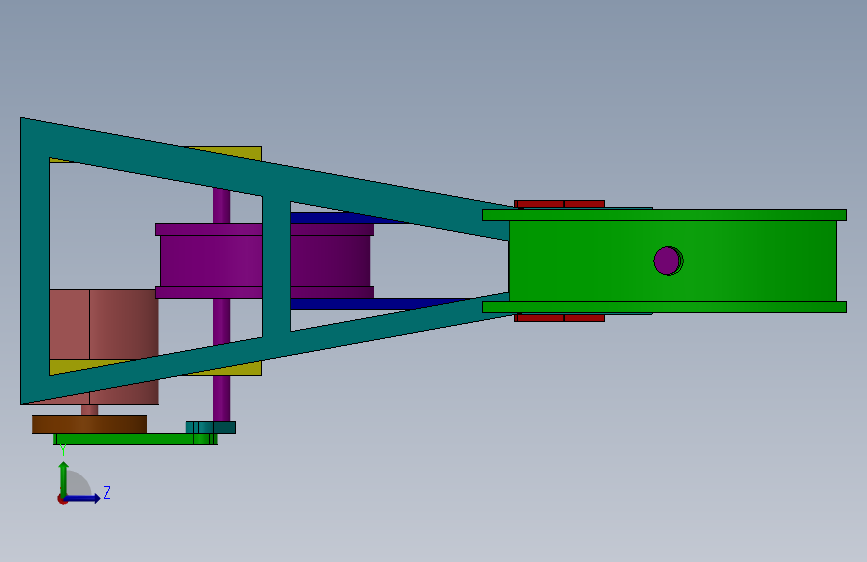This screenshot has height=562, width=867.
Task: Select the upper red clamp piece
Action: point(559,204)
